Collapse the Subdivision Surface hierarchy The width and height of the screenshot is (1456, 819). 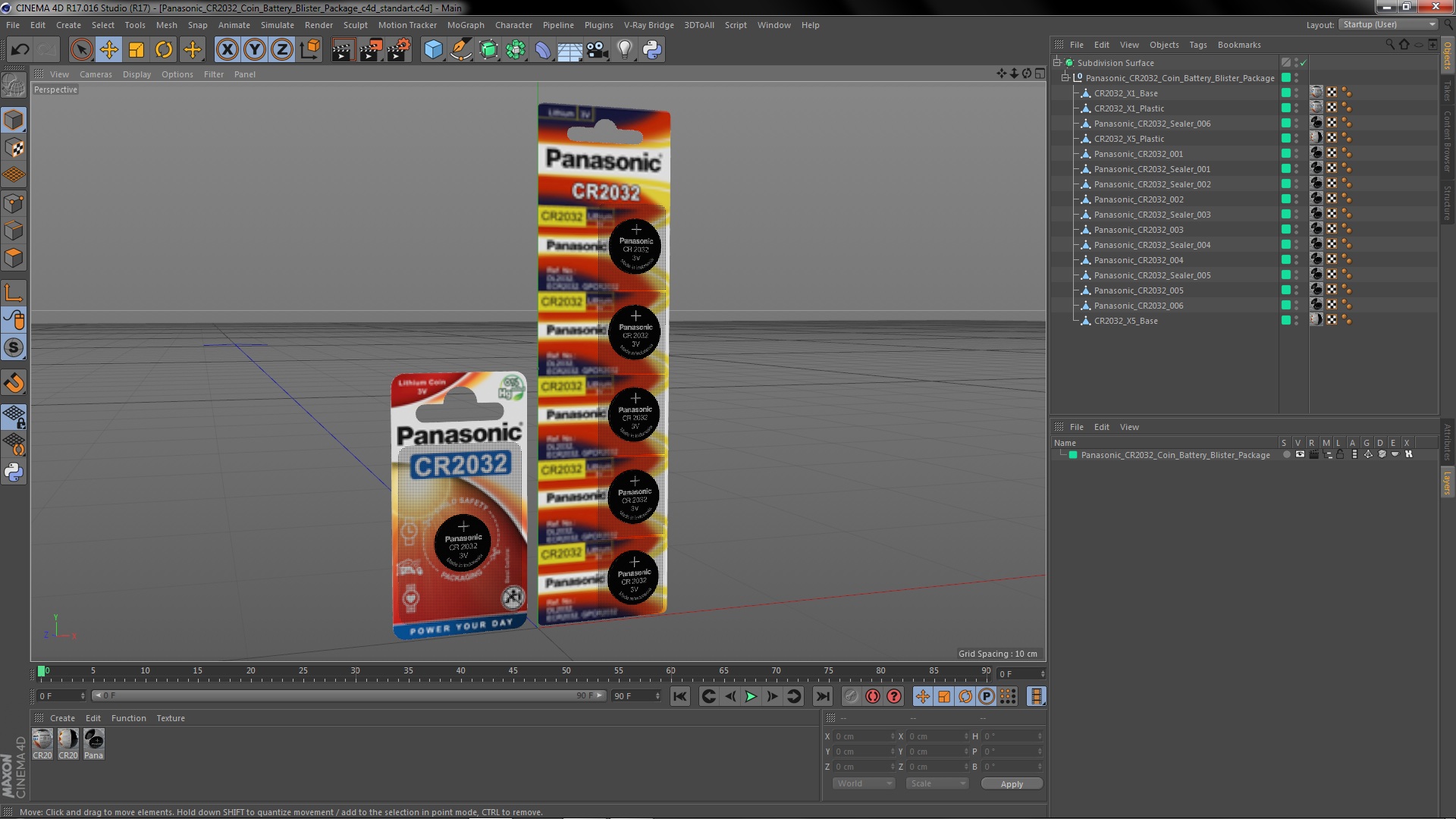point(1056,62)
